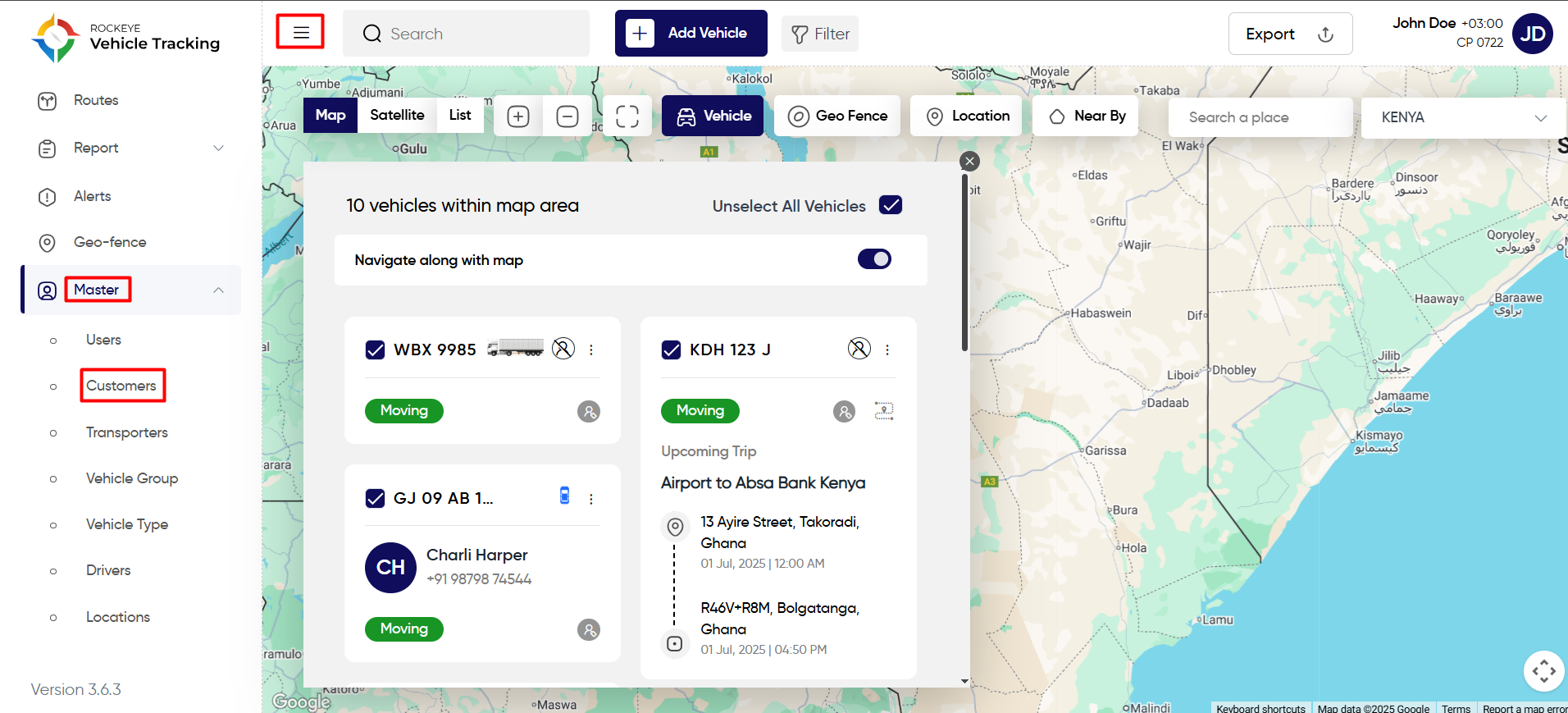This screenshot has height=713, width=1568.
Task: Click user icon on GJ 09 AB card
Action: (x=589, y=629)
